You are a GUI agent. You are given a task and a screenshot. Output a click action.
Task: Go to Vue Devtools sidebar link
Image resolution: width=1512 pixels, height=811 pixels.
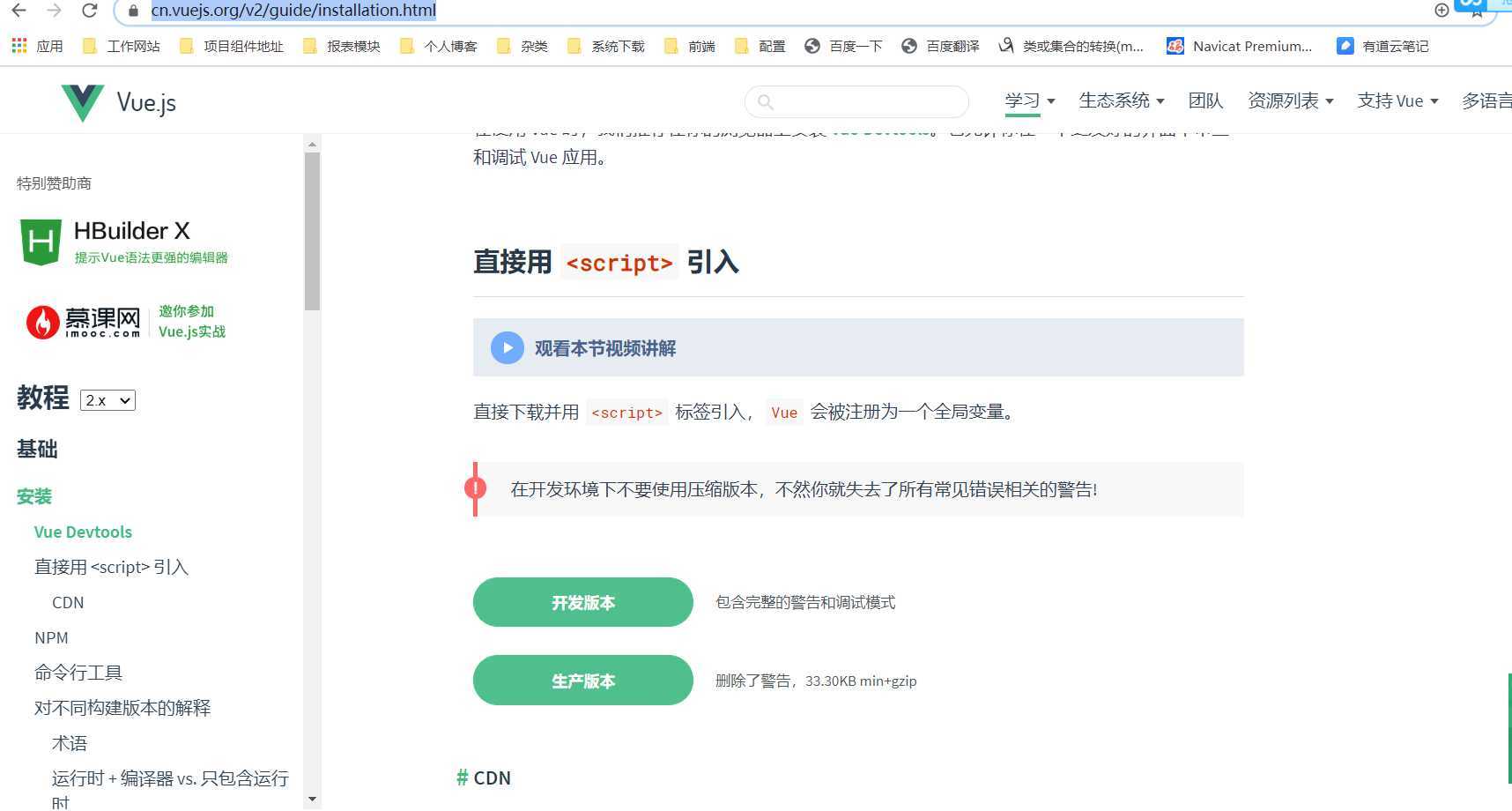83,532
